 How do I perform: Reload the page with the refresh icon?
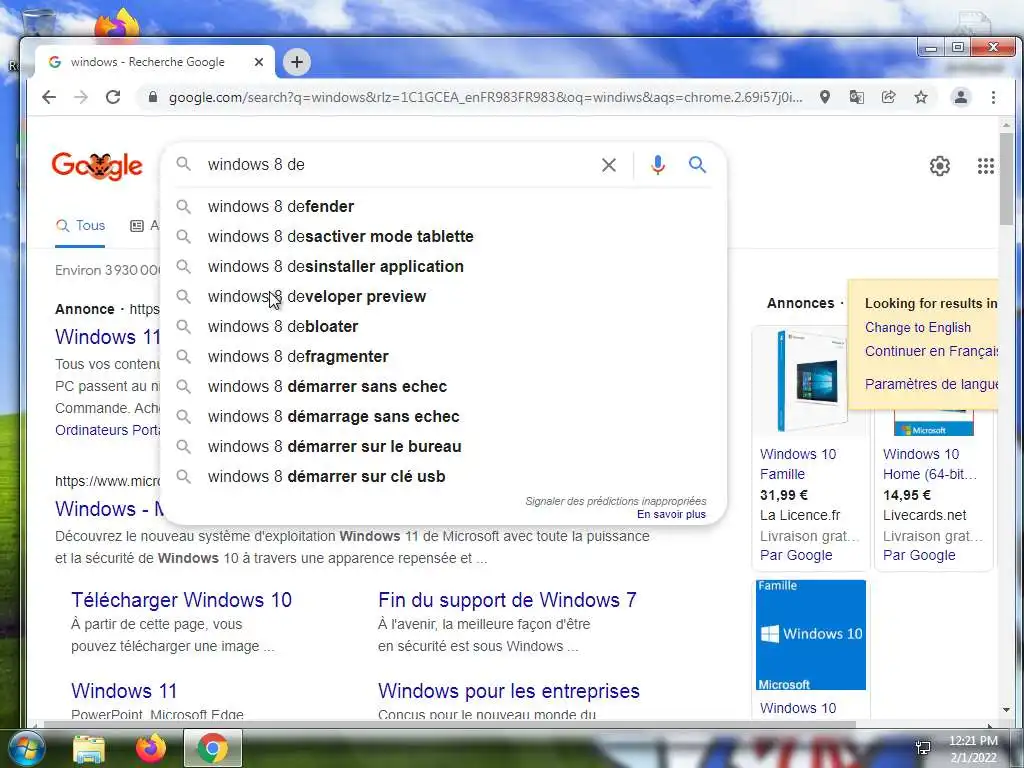[113, 97]
